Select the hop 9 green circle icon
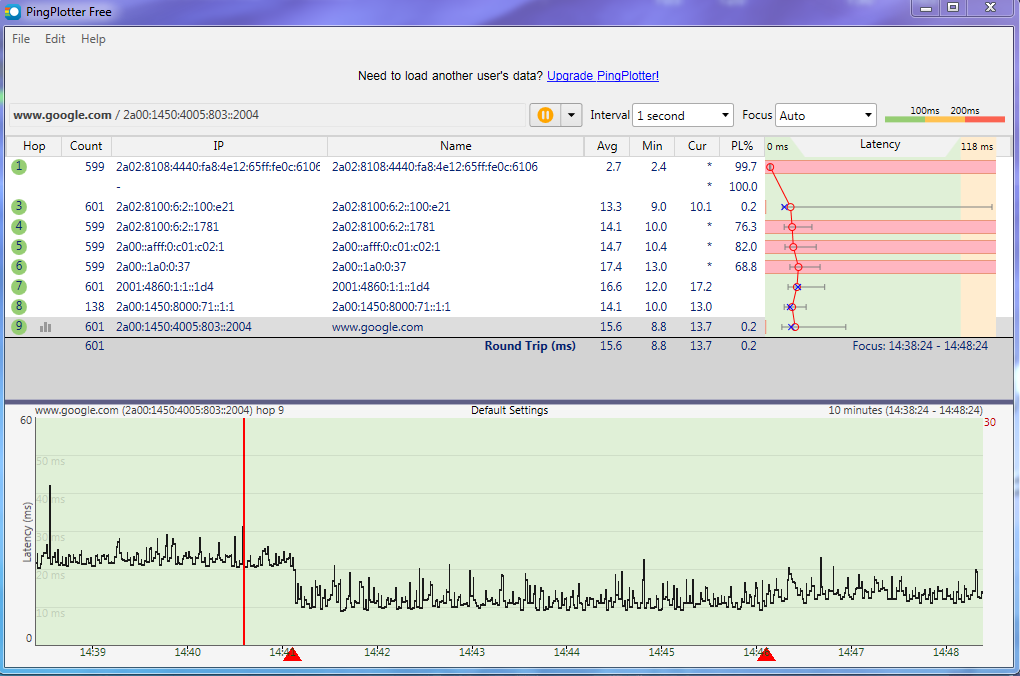Image resolution: width=1020 pixels, height=676 pixels. [x=19, y=327]
